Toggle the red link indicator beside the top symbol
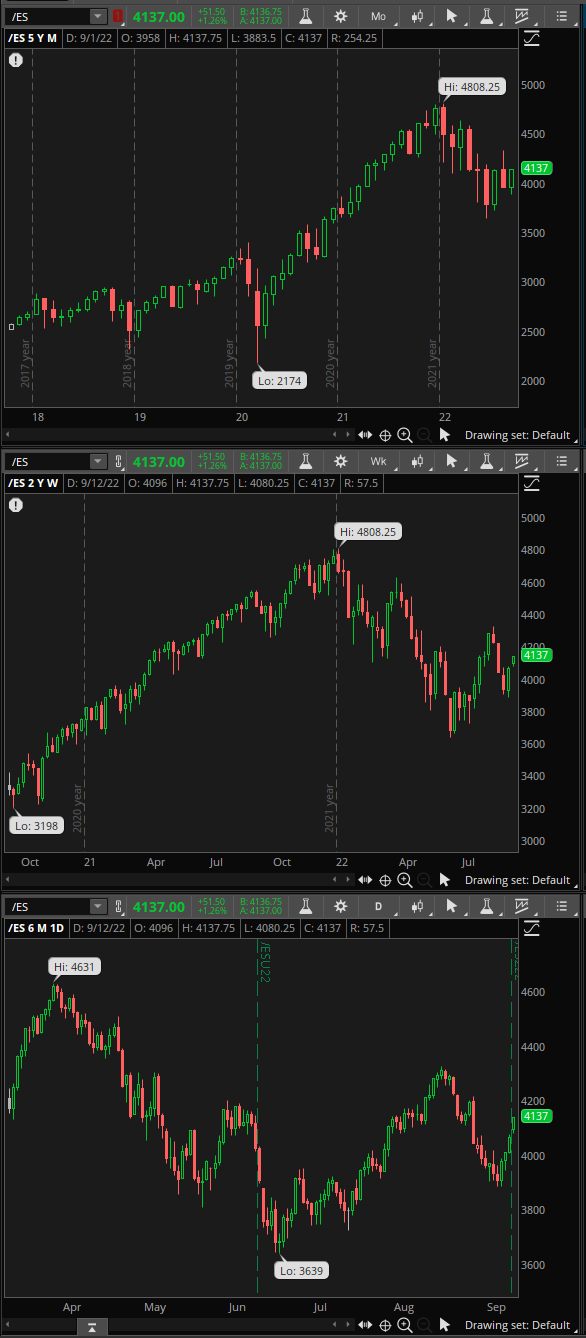Image resolution: width=586 pixels, height=1338 pixels. (119, 16)
